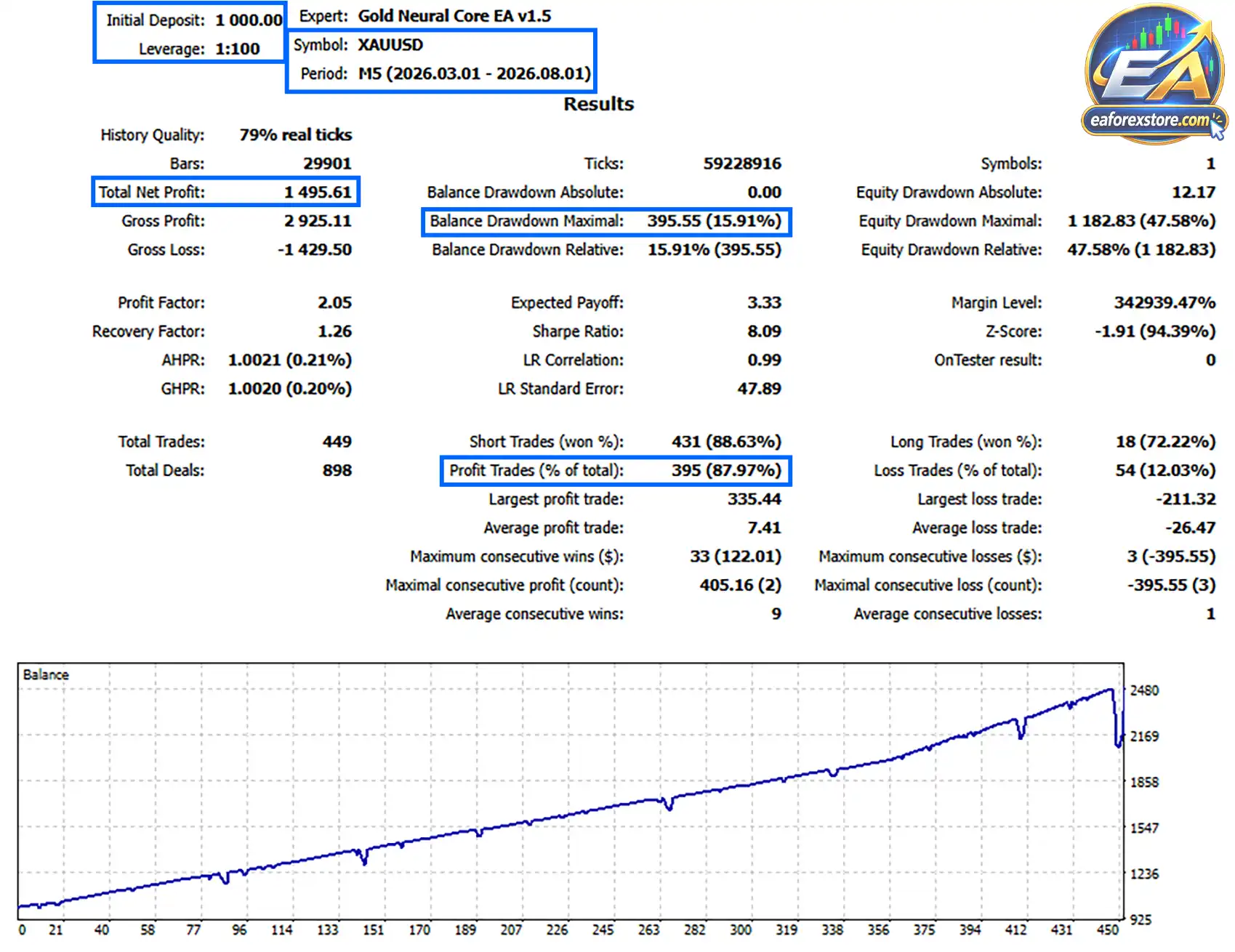Click the Bars value 29901
Image resolution: width=1235 pixels, height=952 pixels.
(x=327, y=164)
